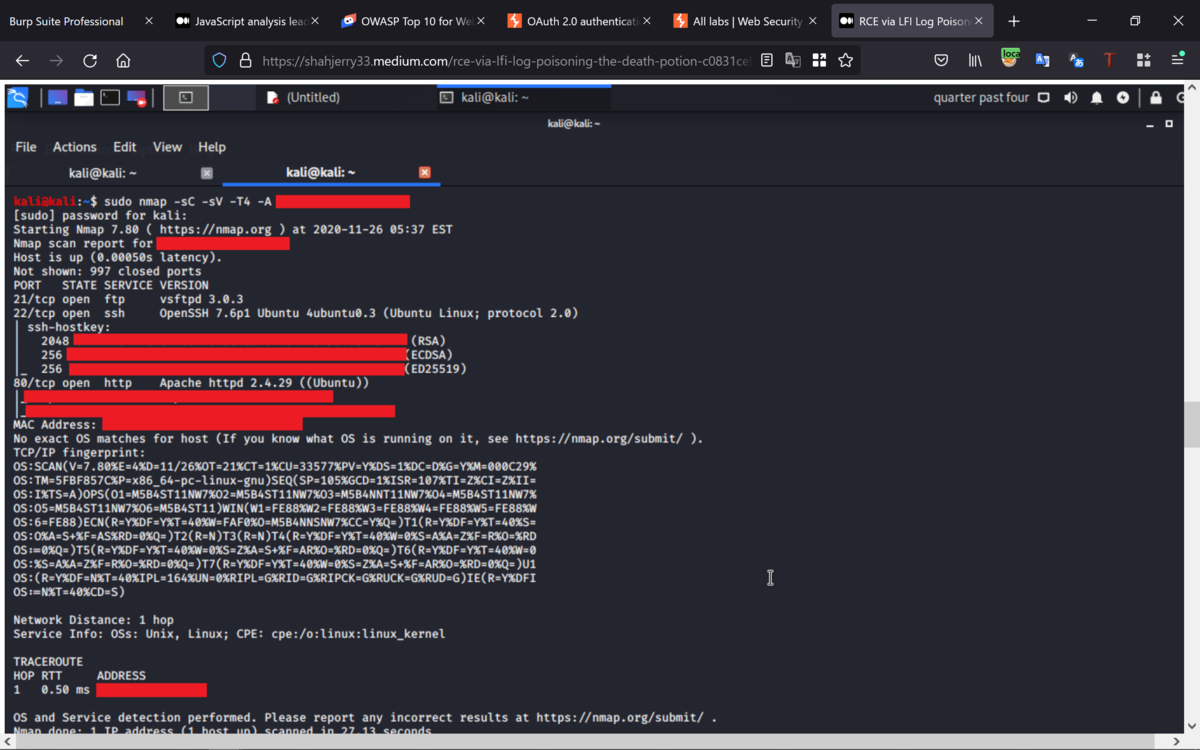1200x750 pixels.
Task: Open the extensions grid-plus icon
Action: click(1143, 61)
